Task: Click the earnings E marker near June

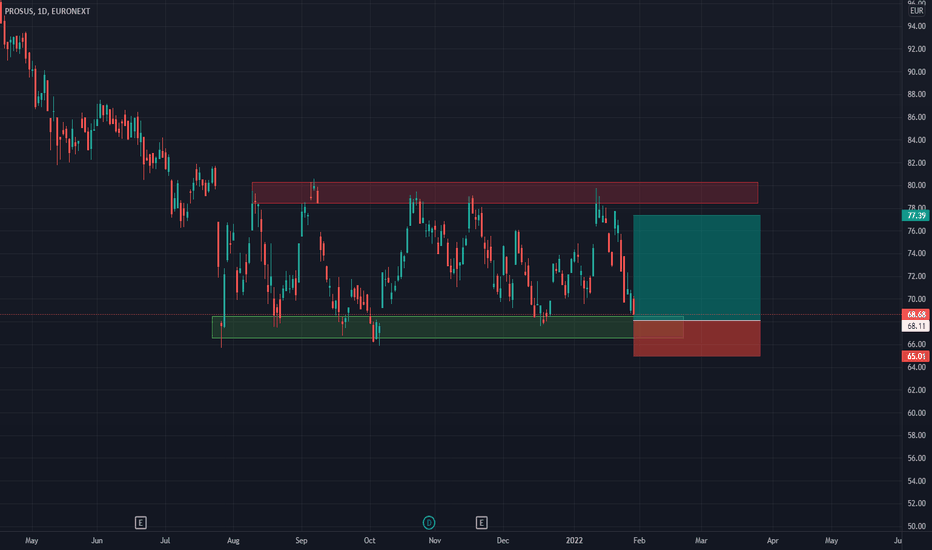Action: tap(140, 523)
